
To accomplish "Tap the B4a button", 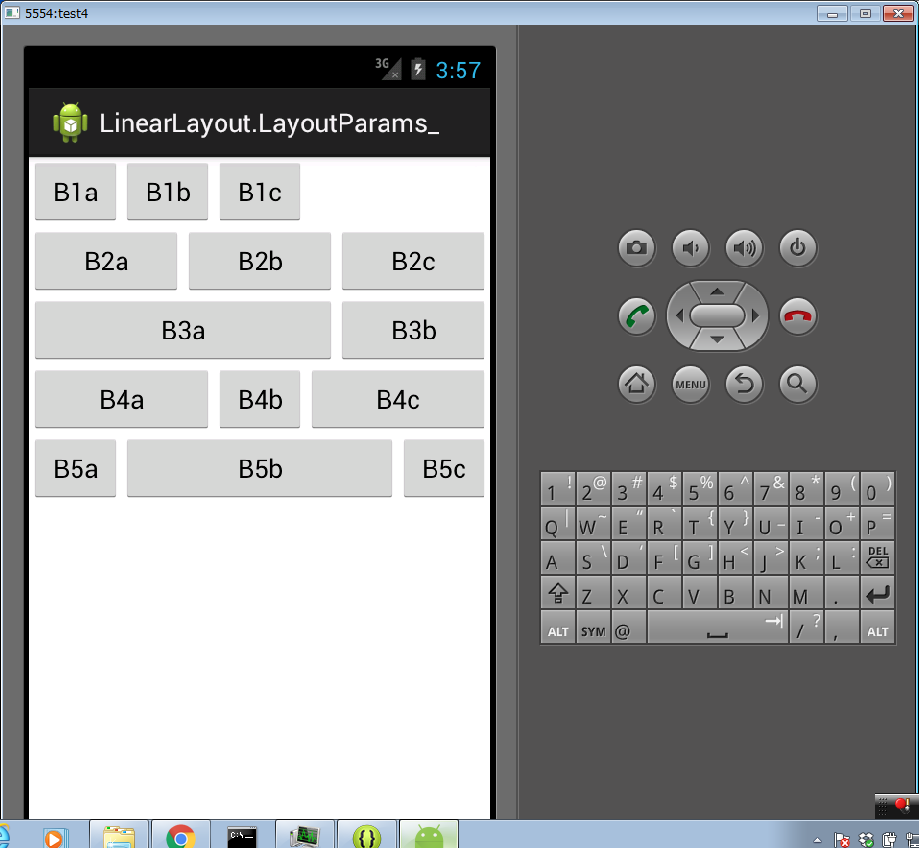I will [121, 399].
